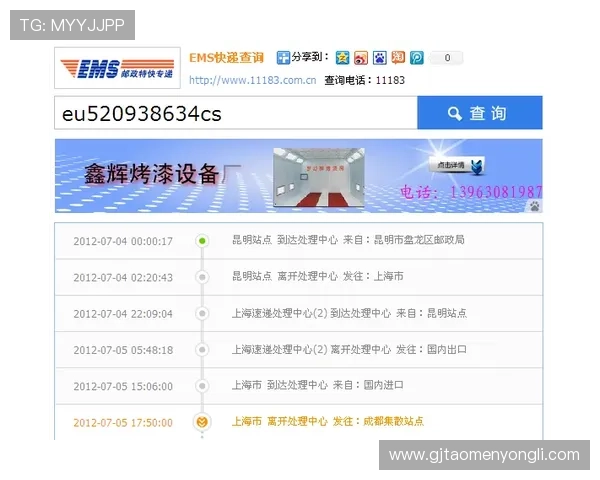The image size is (600, 480).
Task: Open the www.11183.com.cn link
Action: point(253,80)
